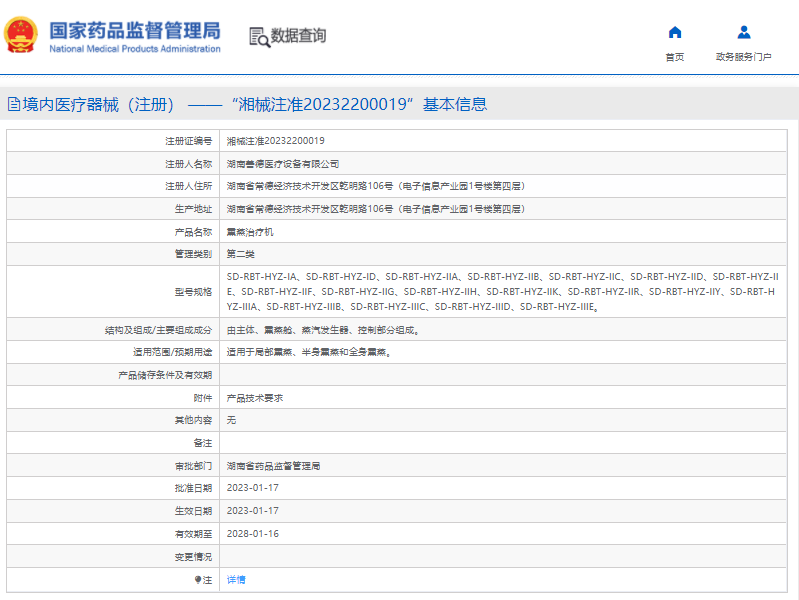799x600 pixels.
Task: Click the document icon before 境内医疗器械
Action: pyautogui.click(x=14, y=105)
